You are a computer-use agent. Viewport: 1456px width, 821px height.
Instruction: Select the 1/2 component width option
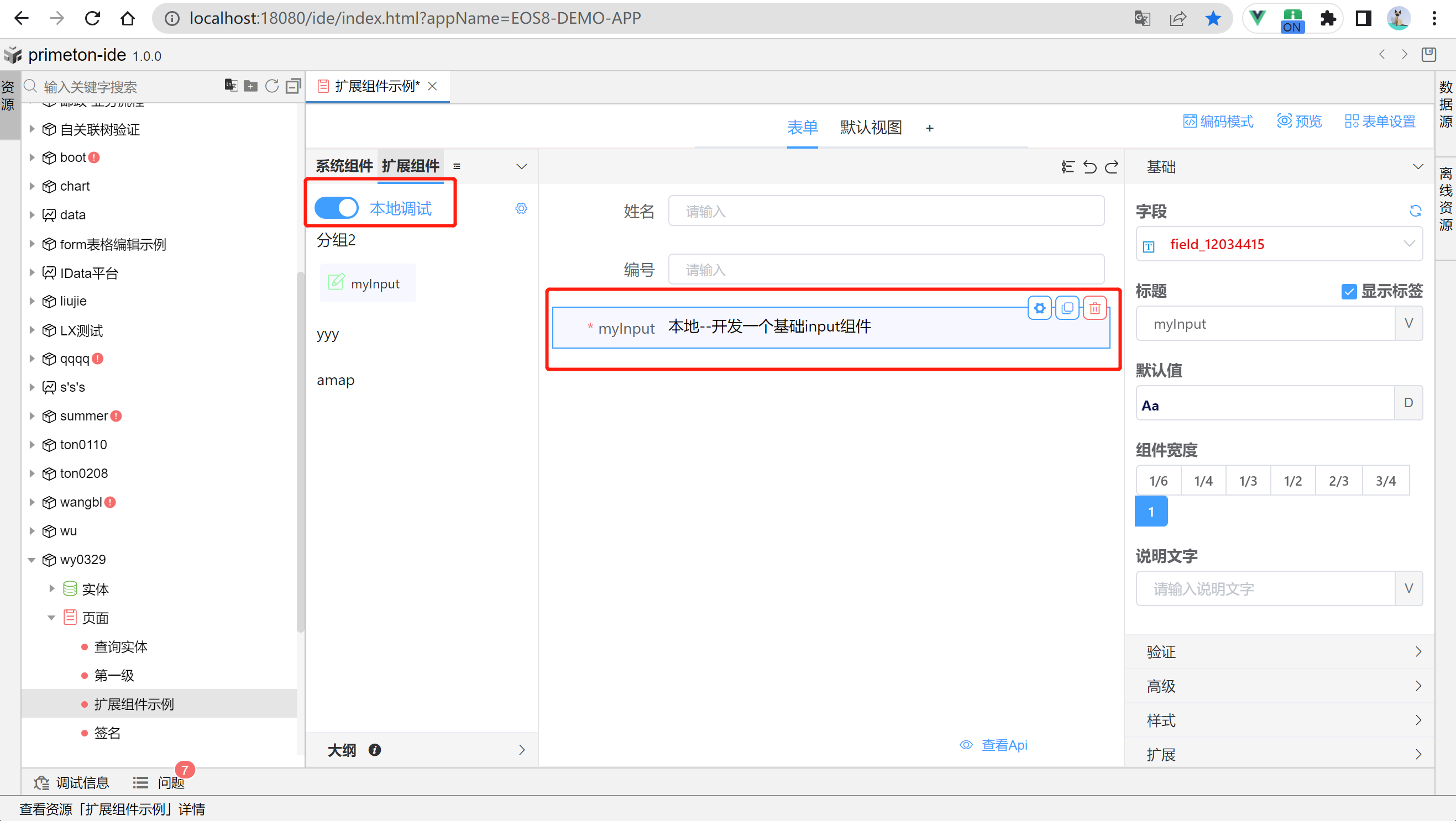[x=1292, y=481]
